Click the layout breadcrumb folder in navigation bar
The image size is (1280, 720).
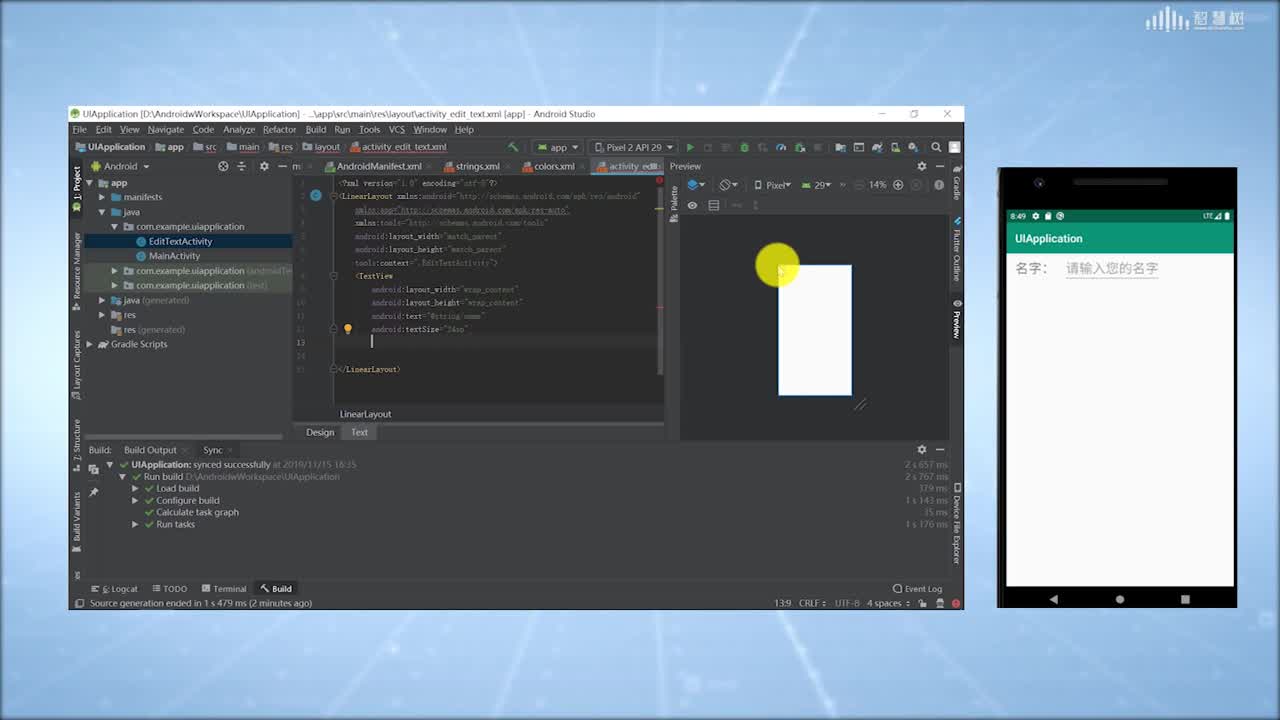coord(320,147)
